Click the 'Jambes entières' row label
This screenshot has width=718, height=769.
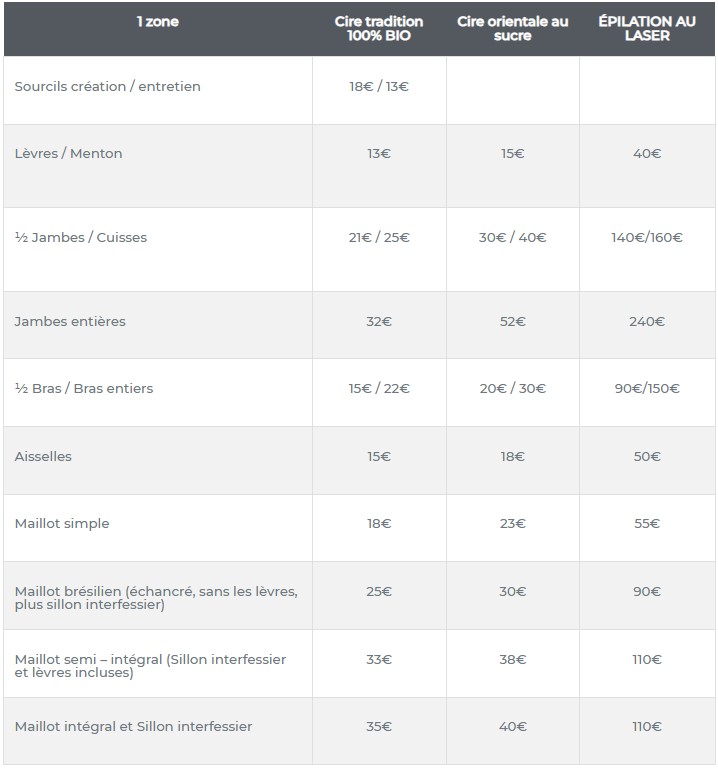pos(70,322)
